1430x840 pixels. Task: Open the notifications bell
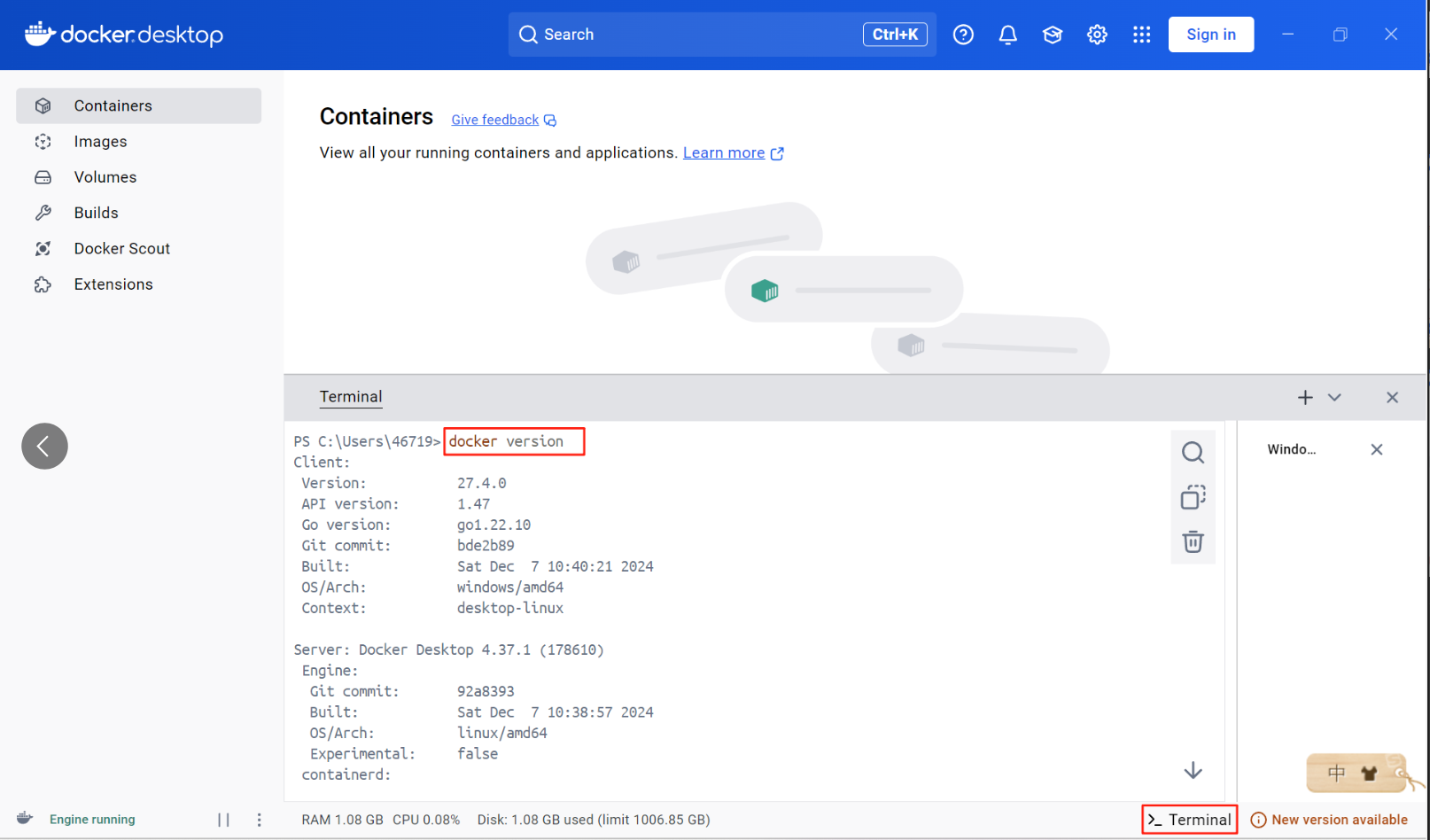point(1007,35)
